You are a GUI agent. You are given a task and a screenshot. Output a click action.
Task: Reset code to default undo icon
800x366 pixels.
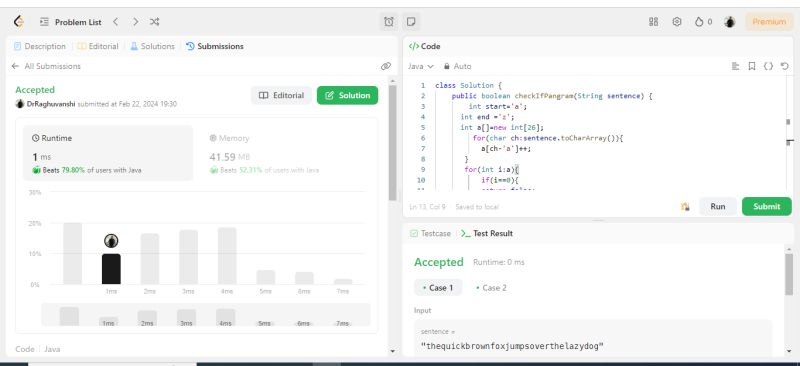785,66
